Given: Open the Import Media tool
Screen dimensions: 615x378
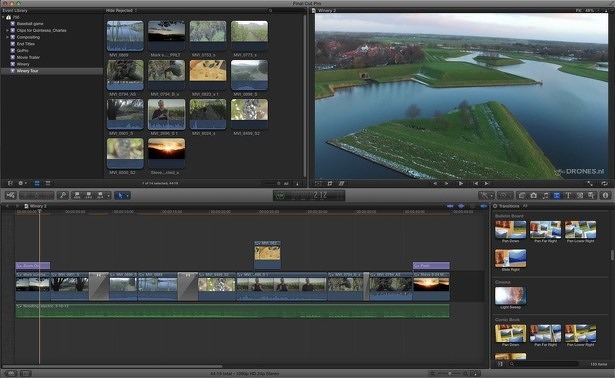Looking at the screenshot, I should click(11, 195).
